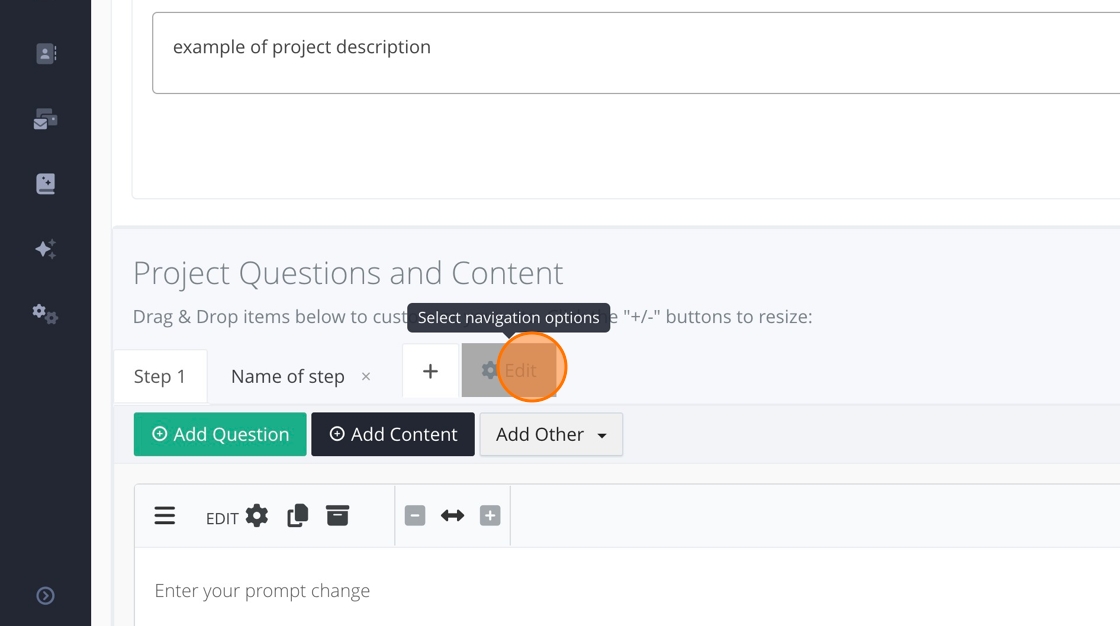The image size is (1120, 626).
Task: Click the green Add Question button
Action: click(220, 435)
